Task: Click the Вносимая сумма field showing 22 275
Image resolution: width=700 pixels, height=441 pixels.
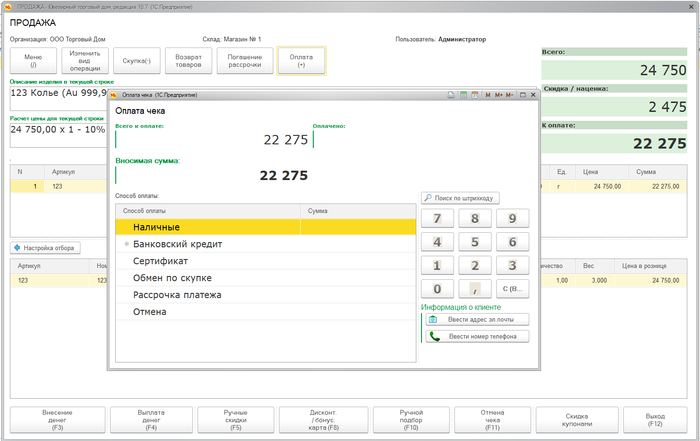Action: (212, 175)
